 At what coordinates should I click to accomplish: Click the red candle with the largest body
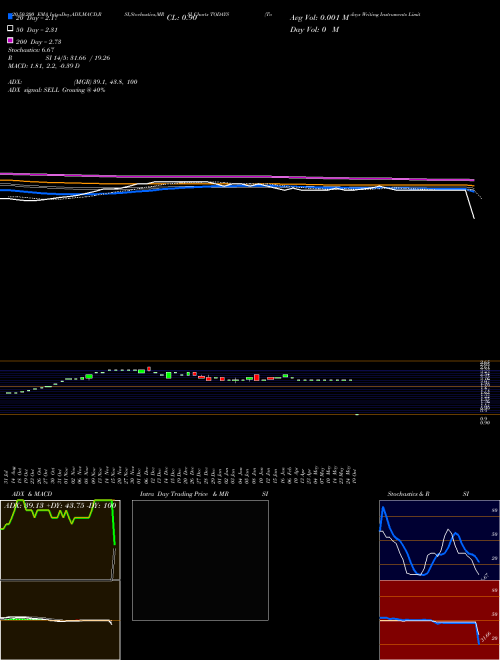click(x=257, y=378)
